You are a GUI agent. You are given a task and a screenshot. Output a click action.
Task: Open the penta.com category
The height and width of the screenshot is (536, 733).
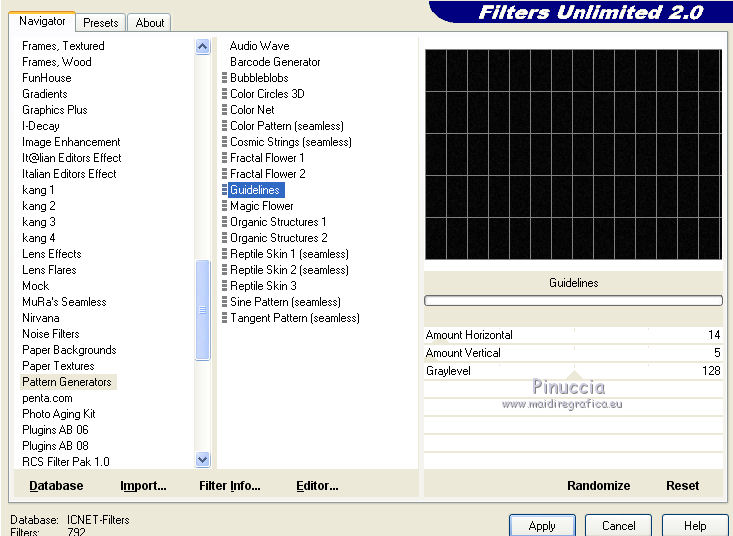coord(47,398)
